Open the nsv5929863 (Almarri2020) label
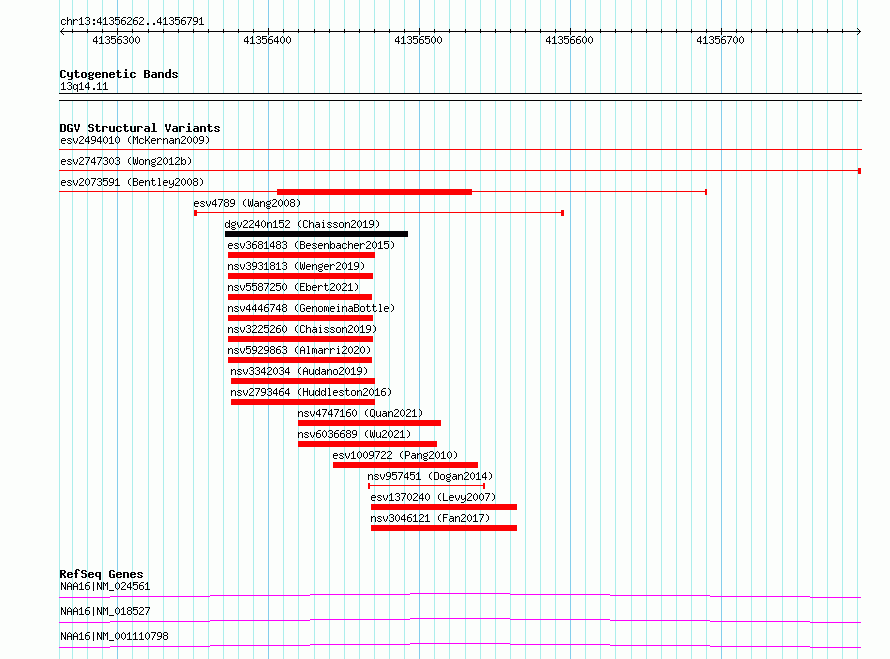Image resolution: width=890 pixels, height=659 pixels. point(299,350)
